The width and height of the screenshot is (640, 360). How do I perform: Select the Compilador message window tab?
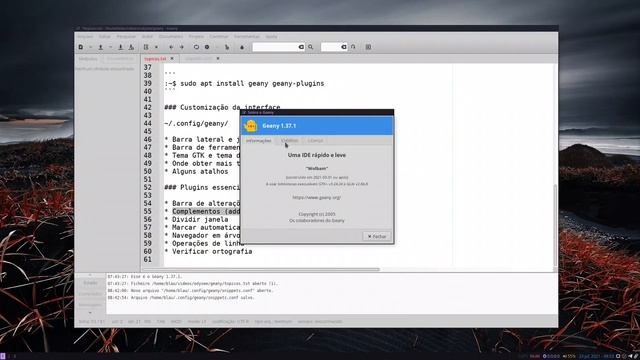click(x=90, y=294)
